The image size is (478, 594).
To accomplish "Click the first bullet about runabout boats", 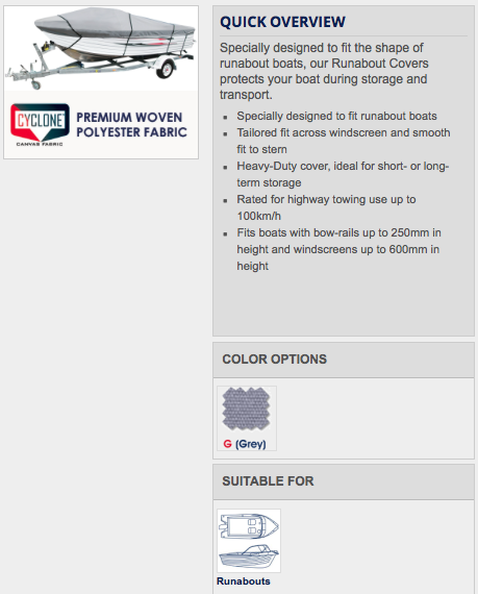I will click(337, 116).
